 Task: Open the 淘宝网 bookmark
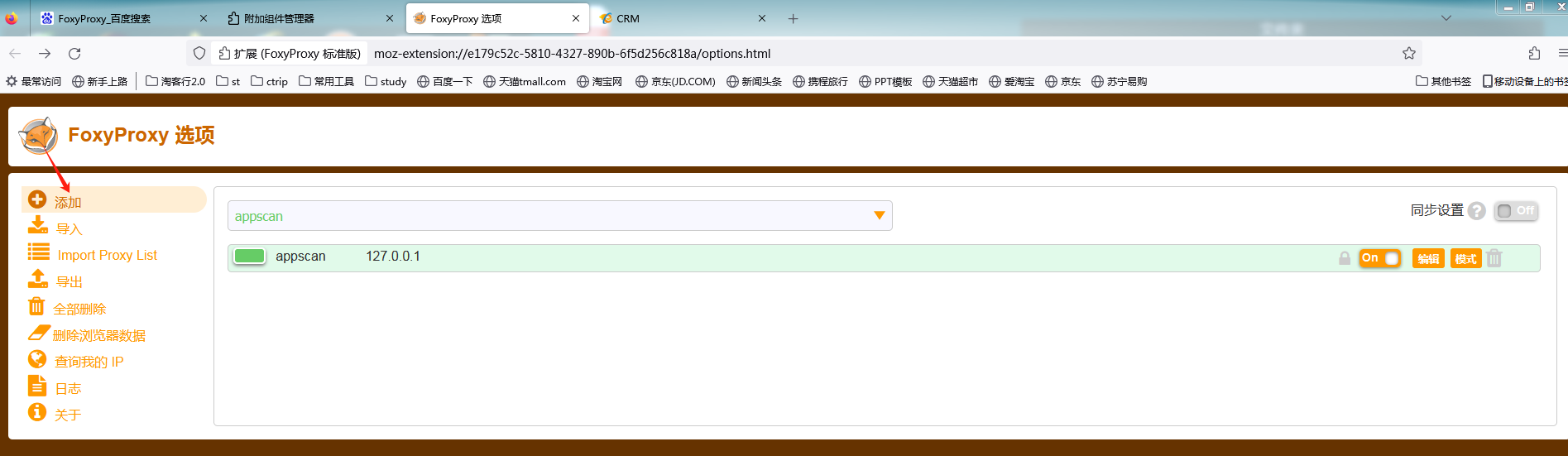click(x=599, y=81)
